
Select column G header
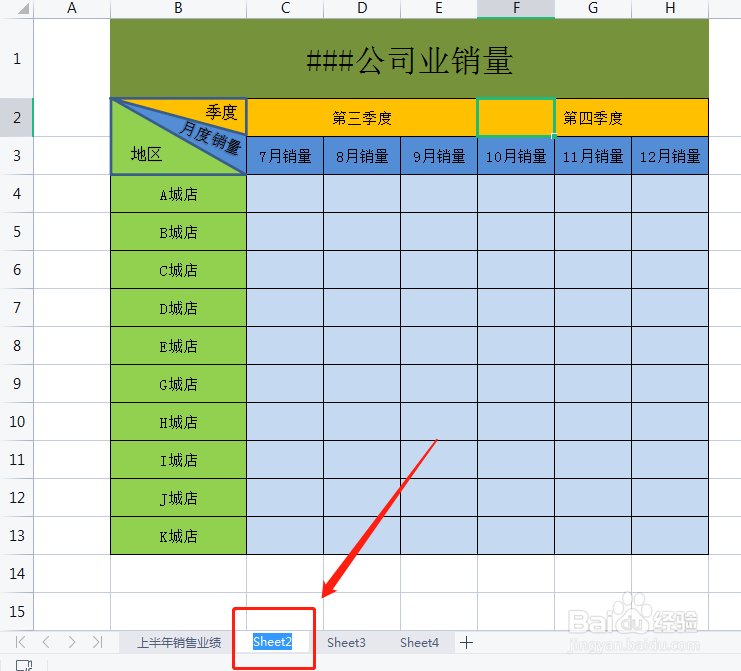(x=593, y=9)
